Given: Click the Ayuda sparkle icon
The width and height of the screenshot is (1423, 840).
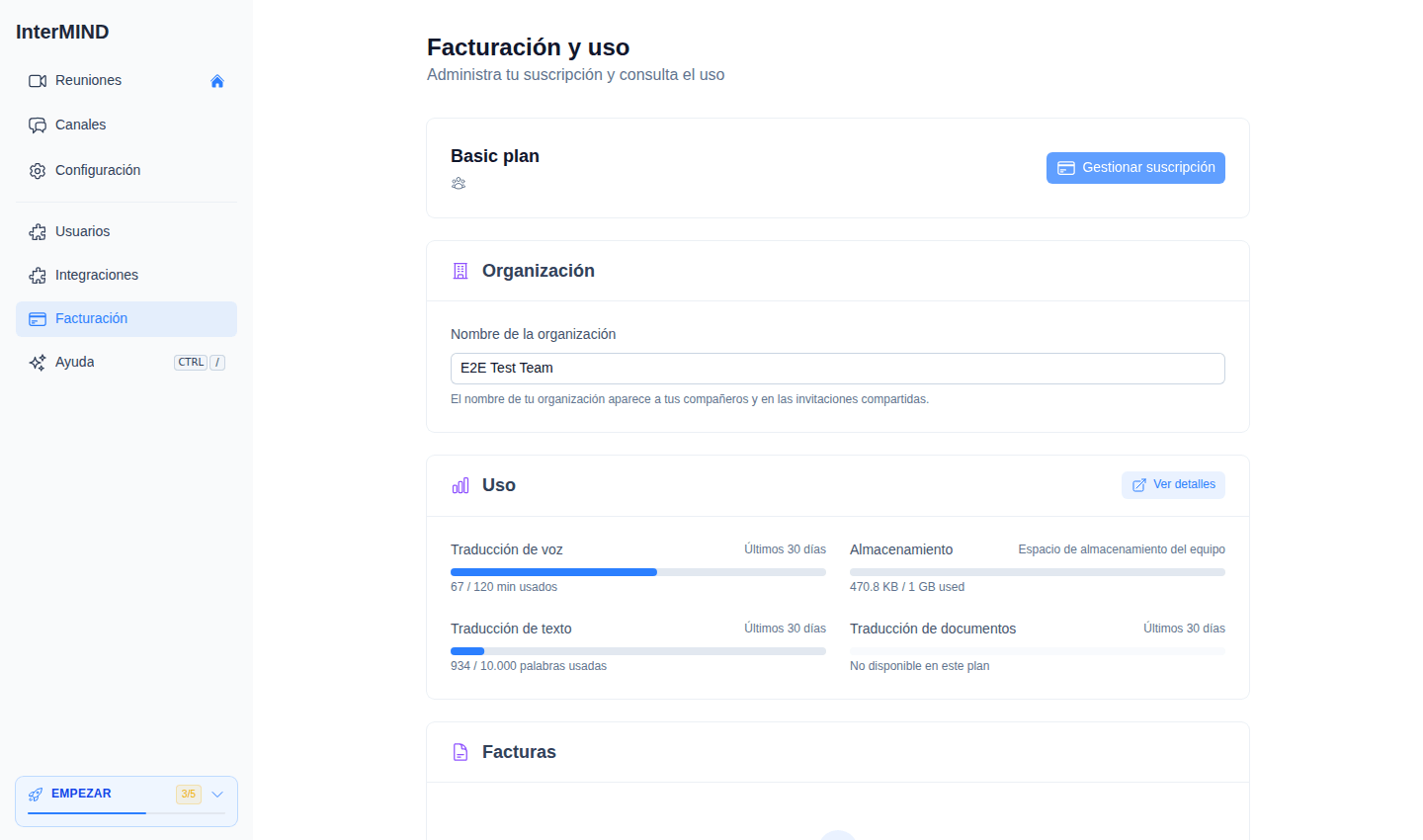Looking at the screenshot, I should point(38,363).
